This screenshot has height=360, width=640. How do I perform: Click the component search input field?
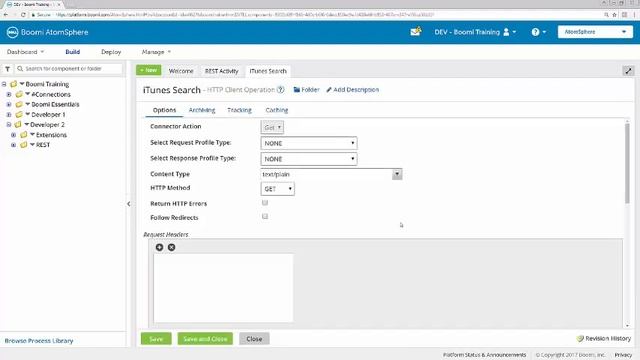pyautogui.click(x=69, y=69)
